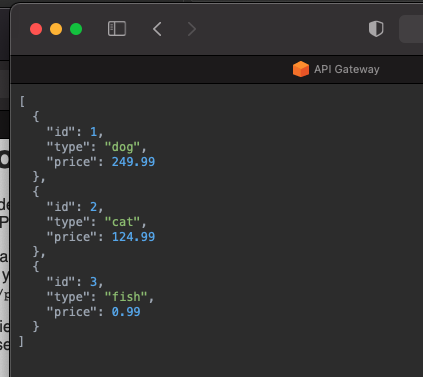The height and width of the screenshot is (377, 423).
Task: Click the id value 2
Action: [x=93, y=207]
